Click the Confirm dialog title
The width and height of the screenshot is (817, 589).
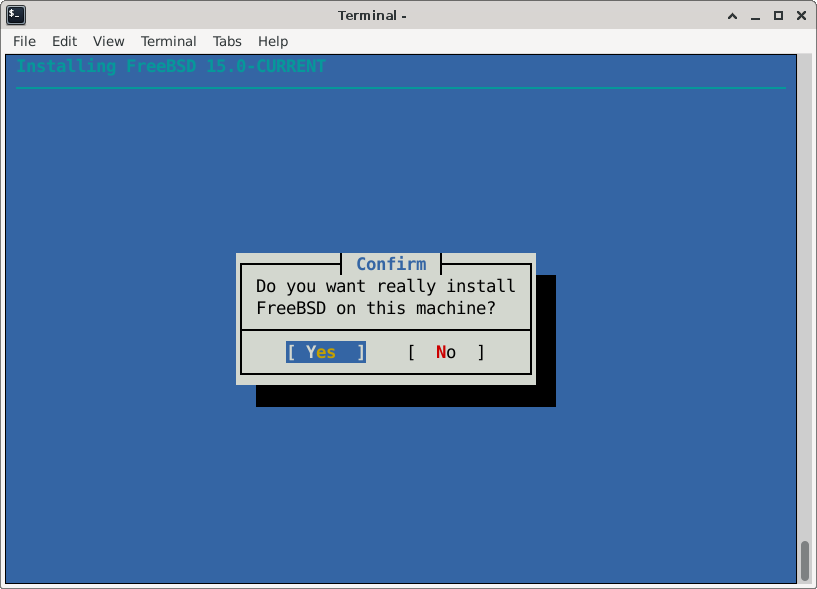click(x=391, y=264)
